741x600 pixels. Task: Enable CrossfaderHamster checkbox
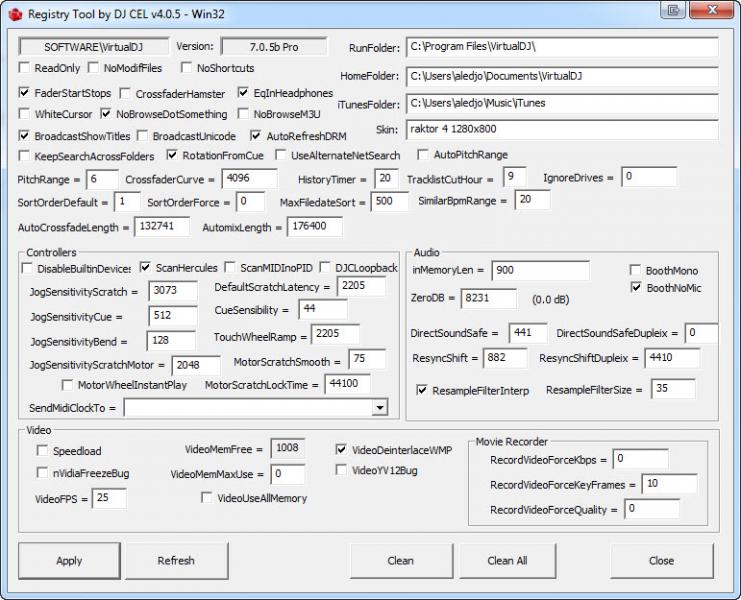(125, 94)
